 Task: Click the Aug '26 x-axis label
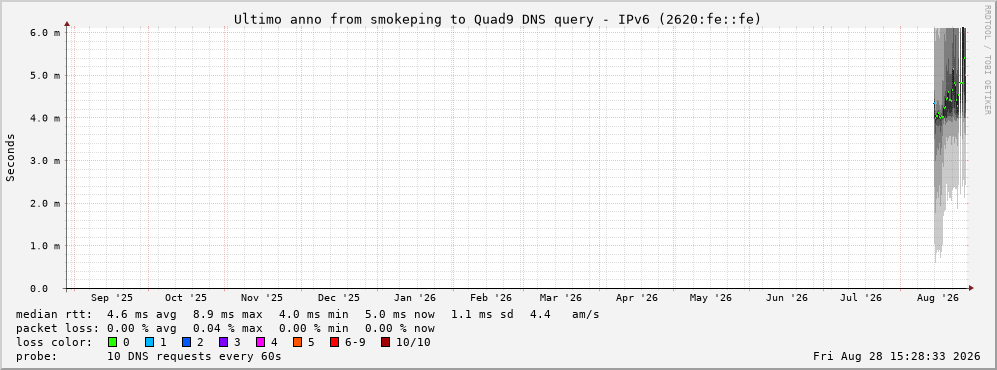939,298
